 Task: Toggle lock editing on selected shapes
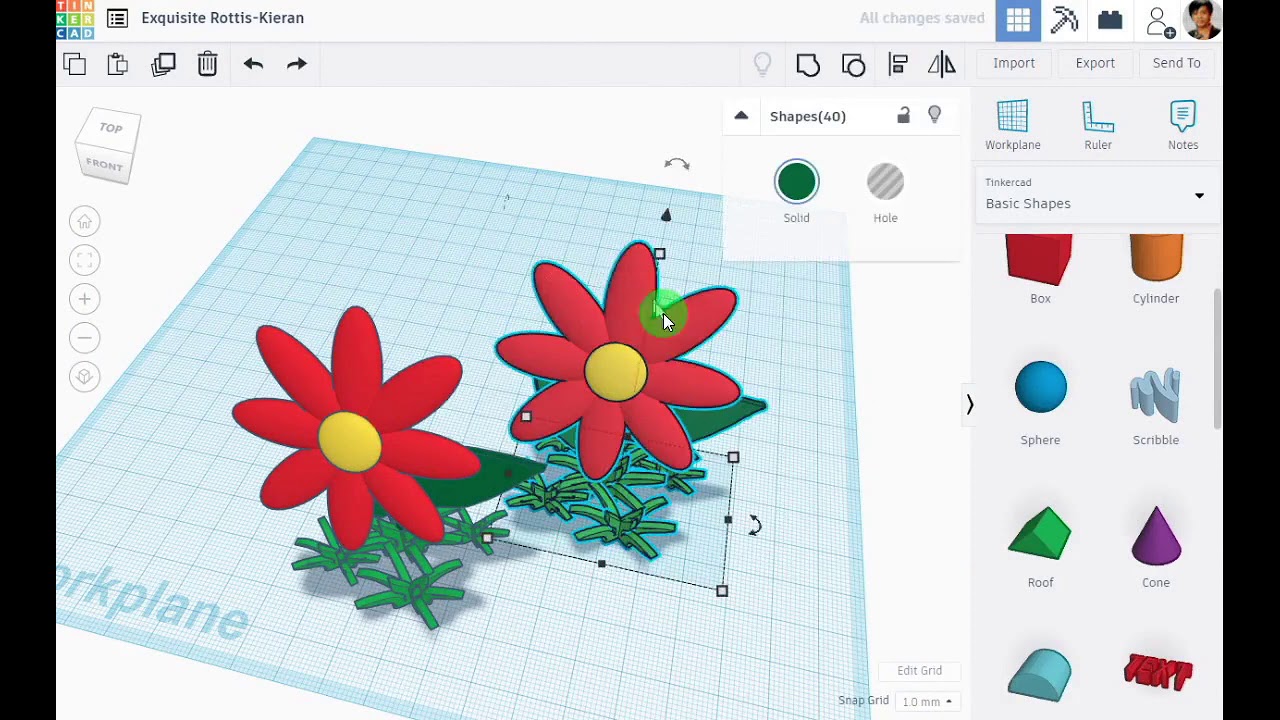[x=903, y=116]
